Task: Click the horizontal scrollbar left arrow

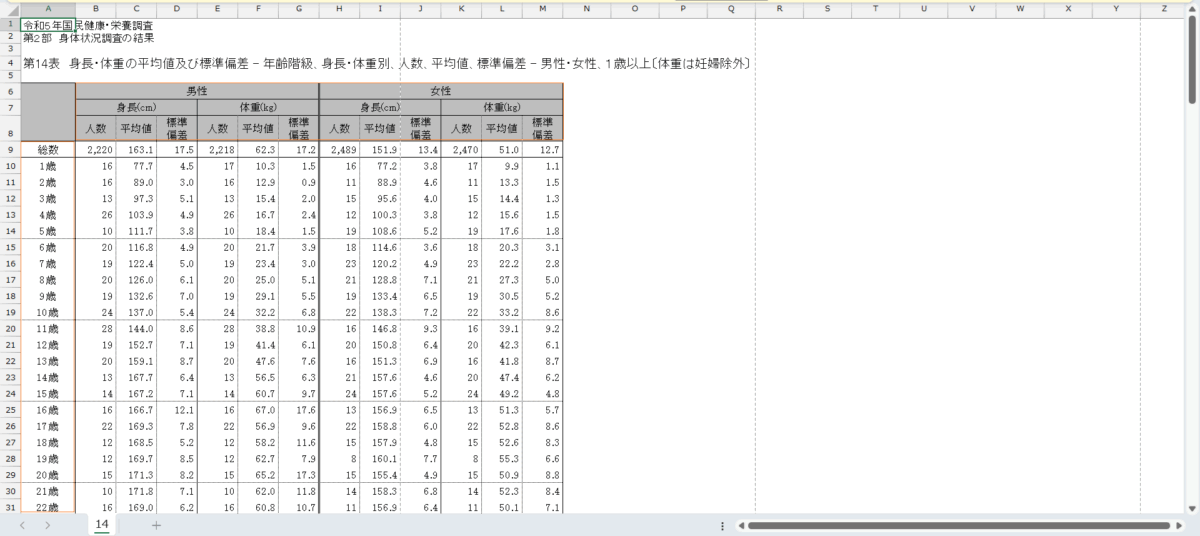Action: (x=741, y=525)
